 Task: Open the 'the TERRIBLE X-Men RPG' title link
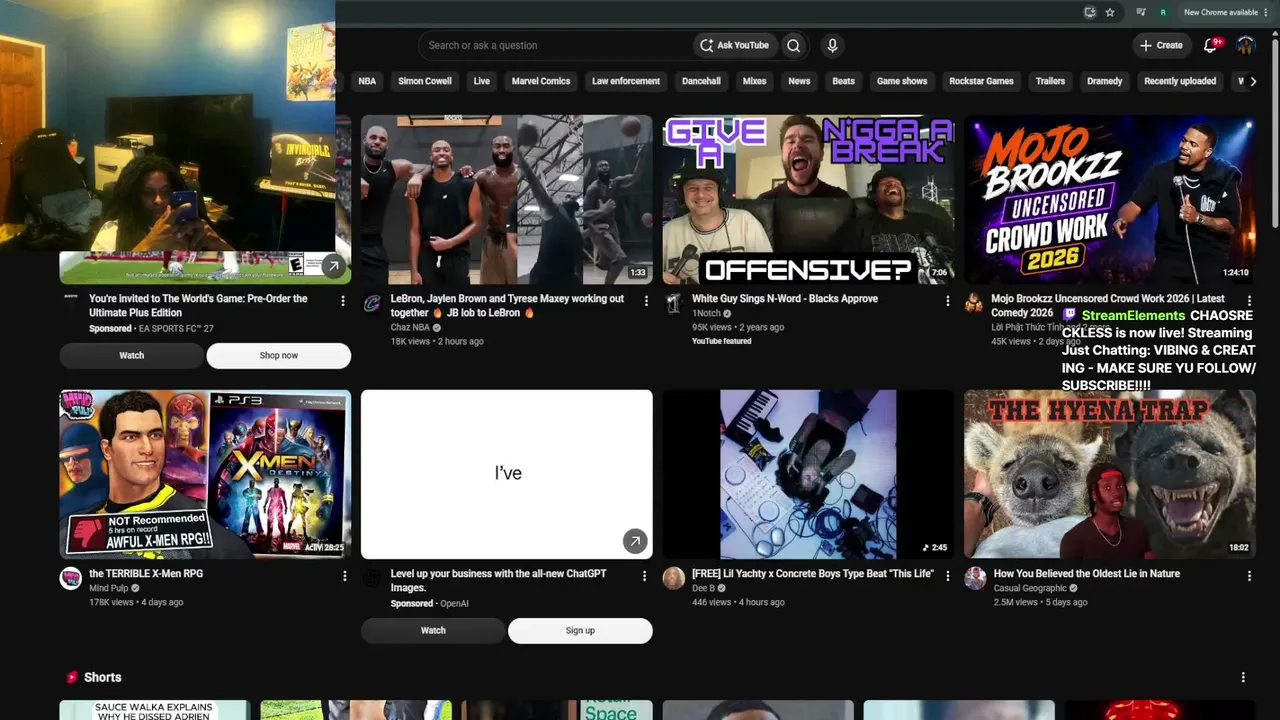[x=146, y=574]
